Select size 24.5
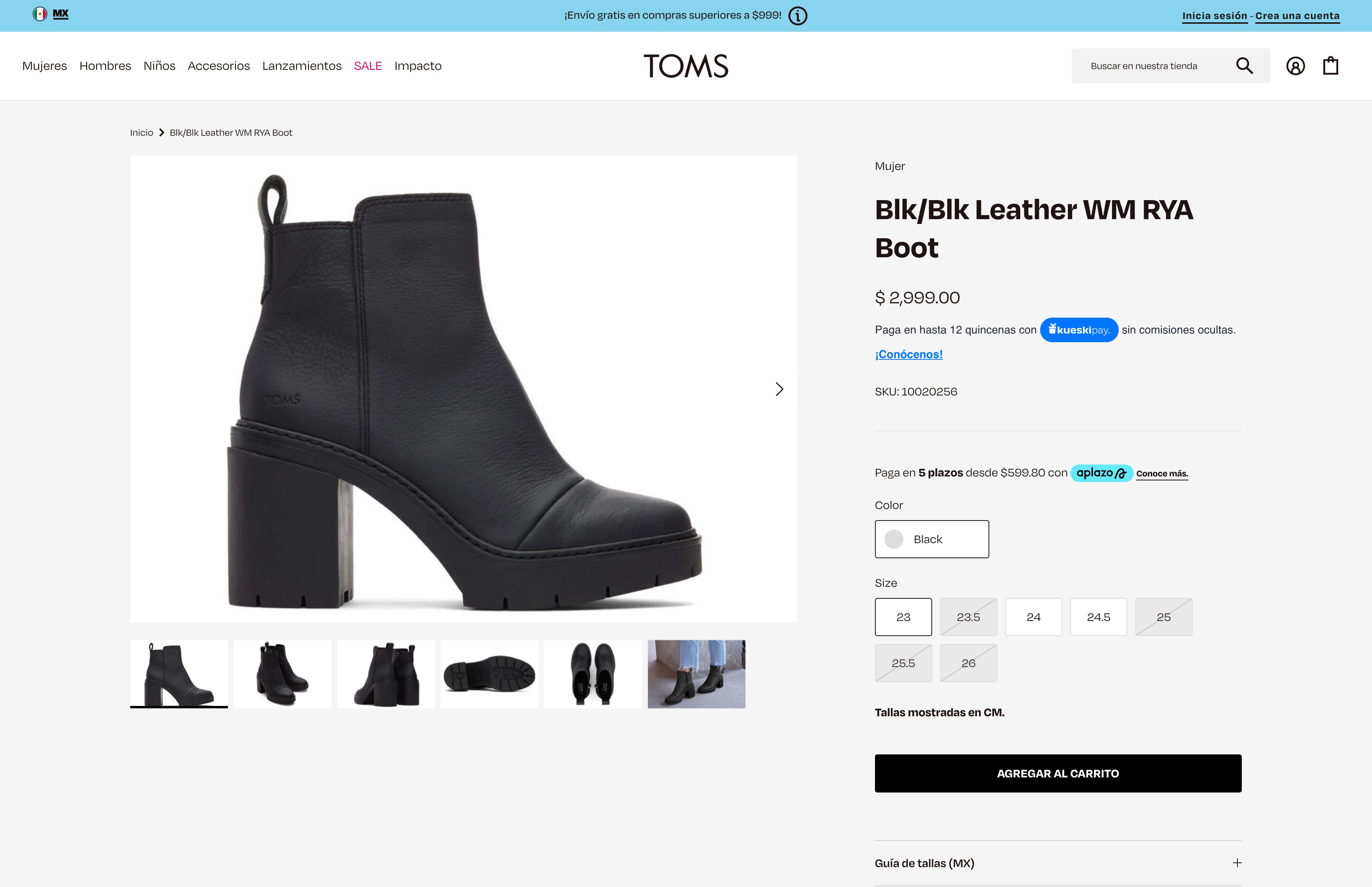This screenshot has height=887, width=1372. click(x=1098, y=617)
